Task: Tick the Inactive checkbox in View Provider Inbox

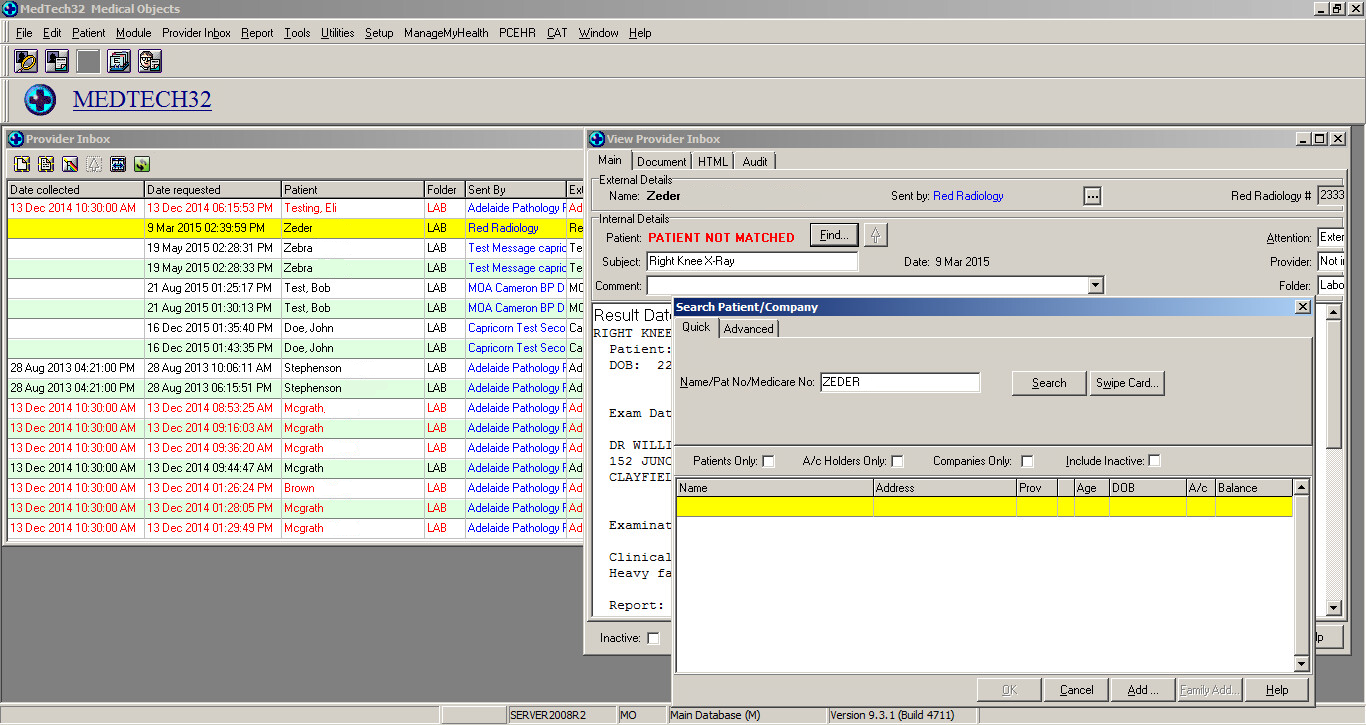Action: tap(653, 638)
